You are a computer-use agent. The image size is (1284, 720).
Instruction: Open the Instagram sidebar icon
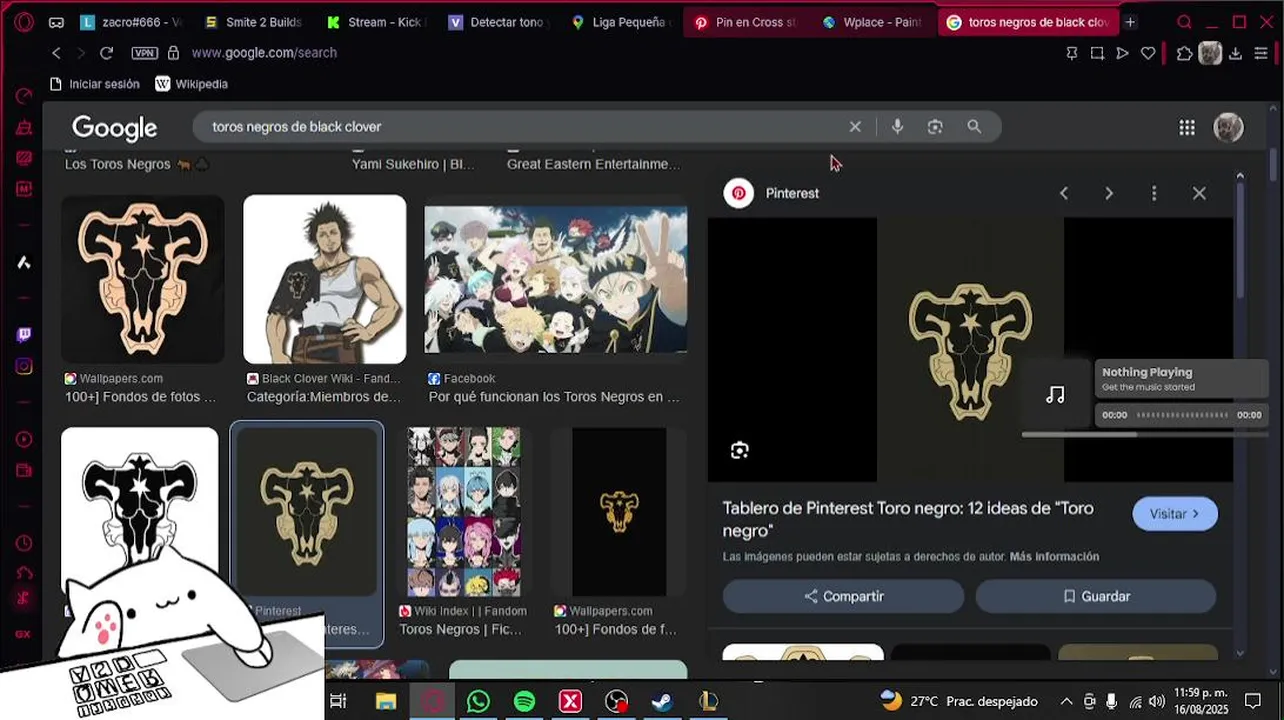24,366
